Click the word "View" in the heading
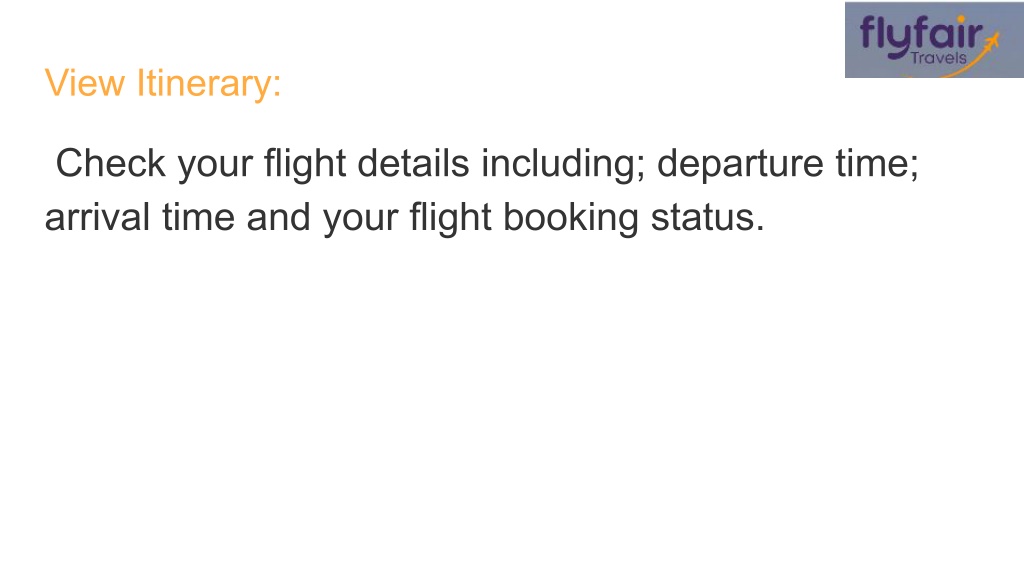Viewport: 1024px width, 576px height. coord(84,83)
